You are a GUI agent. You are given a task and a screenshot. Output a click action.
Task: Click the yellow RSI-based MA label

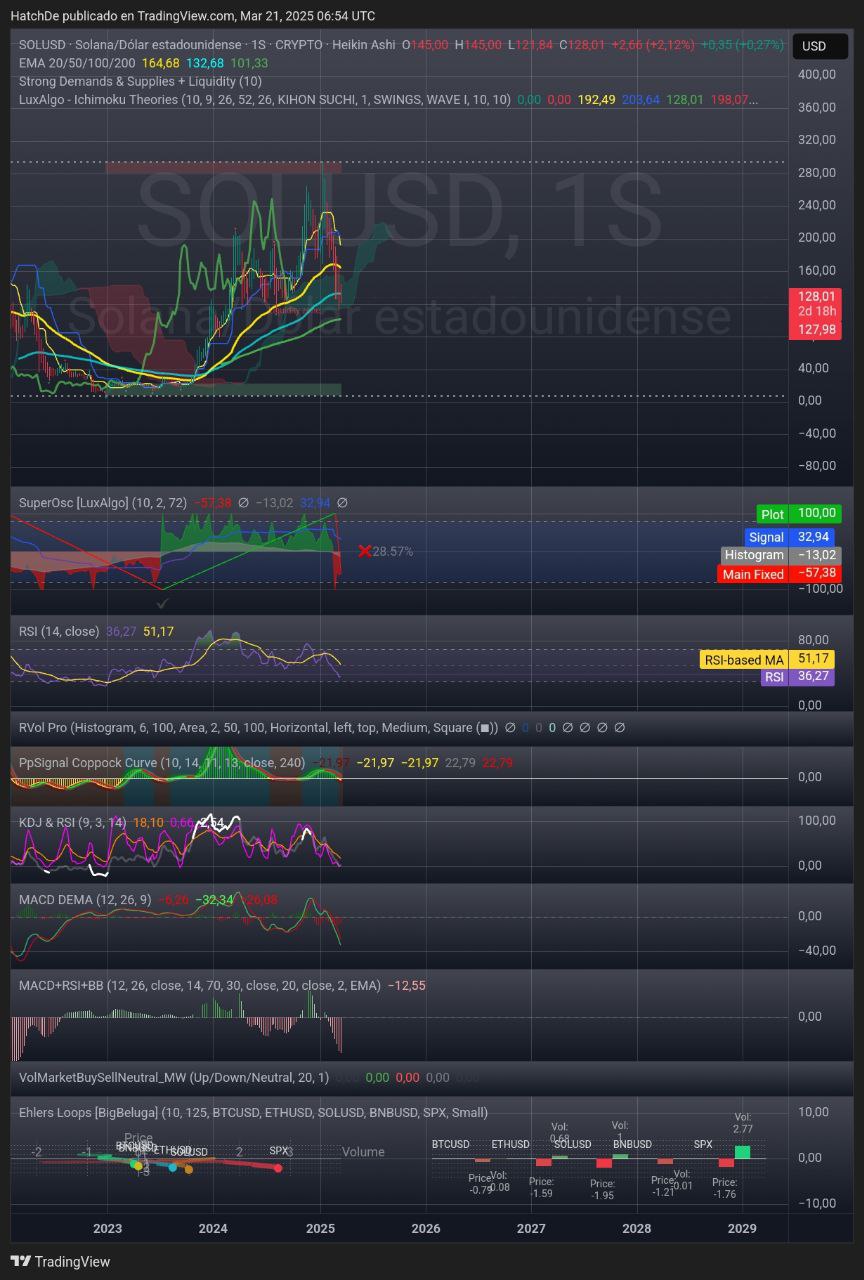coord(744,659)
